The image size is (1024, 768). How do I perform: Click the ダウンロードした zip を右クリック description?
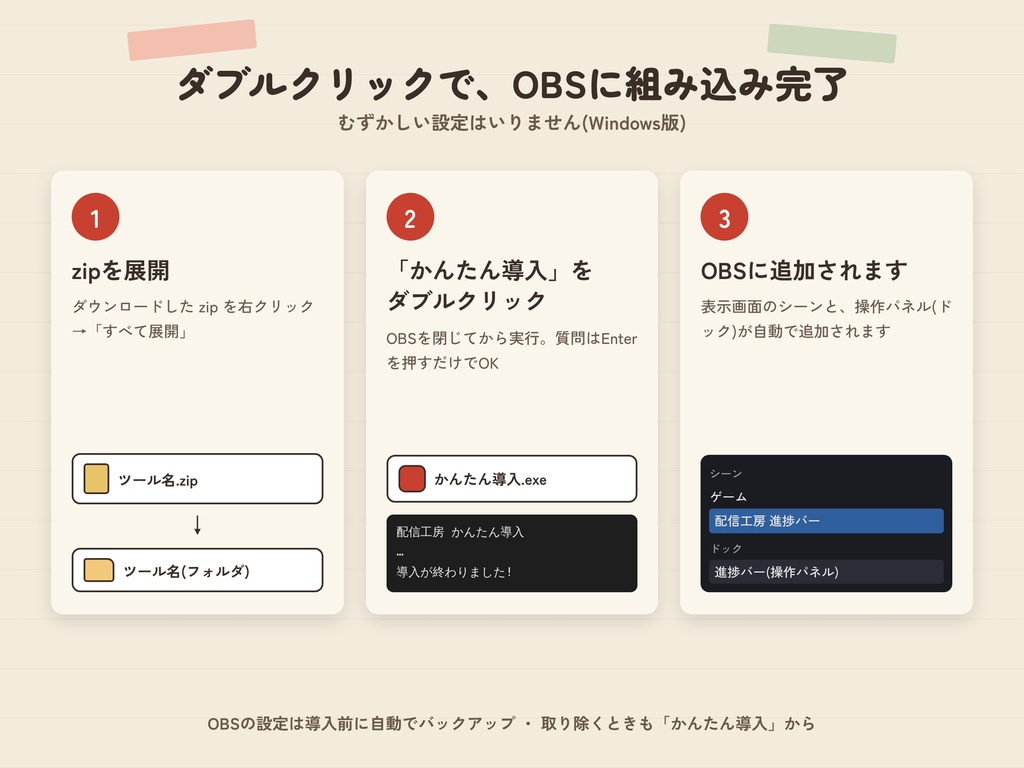tap(193, 319)
